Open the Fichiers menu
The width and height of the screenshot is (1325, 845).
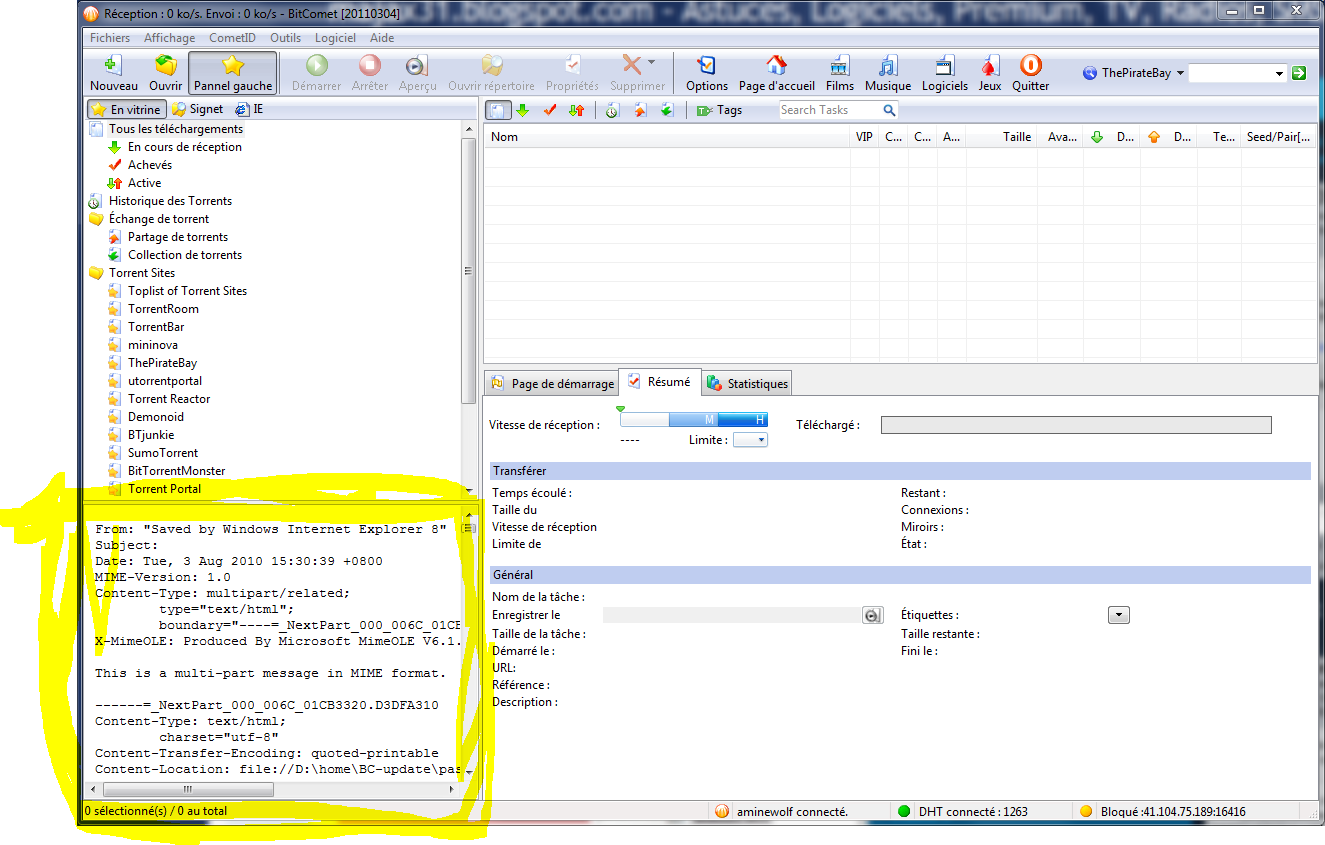(110, 38)
